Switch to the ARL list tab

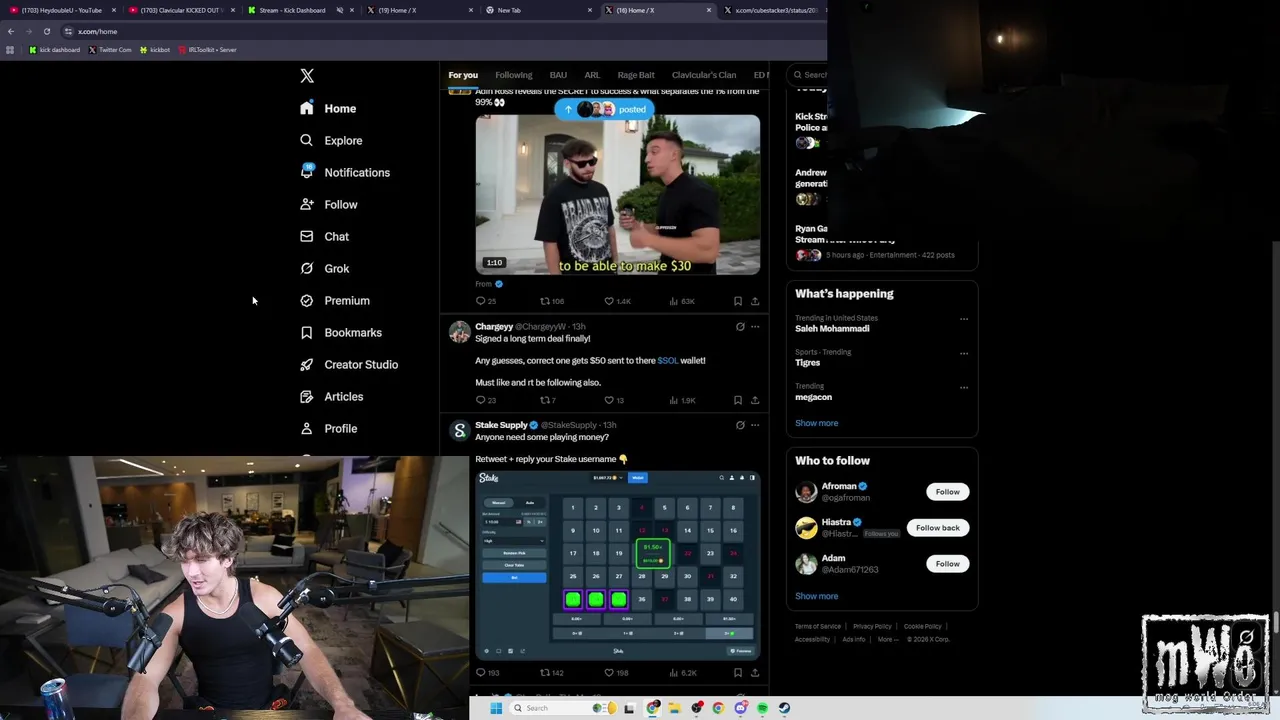592,75
